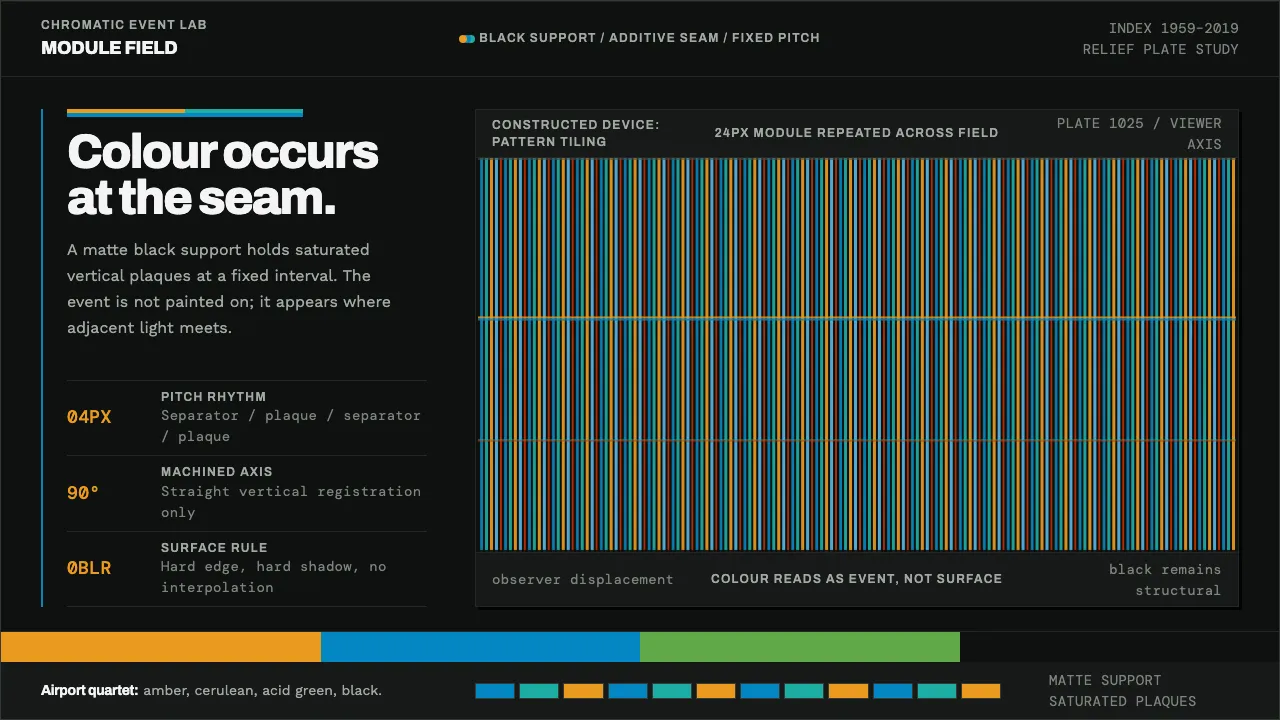Click the "PLATE 1025 / VIEWER AXIS" label
This screenshot has height=720, width=1280.
tap(1139, 134)
